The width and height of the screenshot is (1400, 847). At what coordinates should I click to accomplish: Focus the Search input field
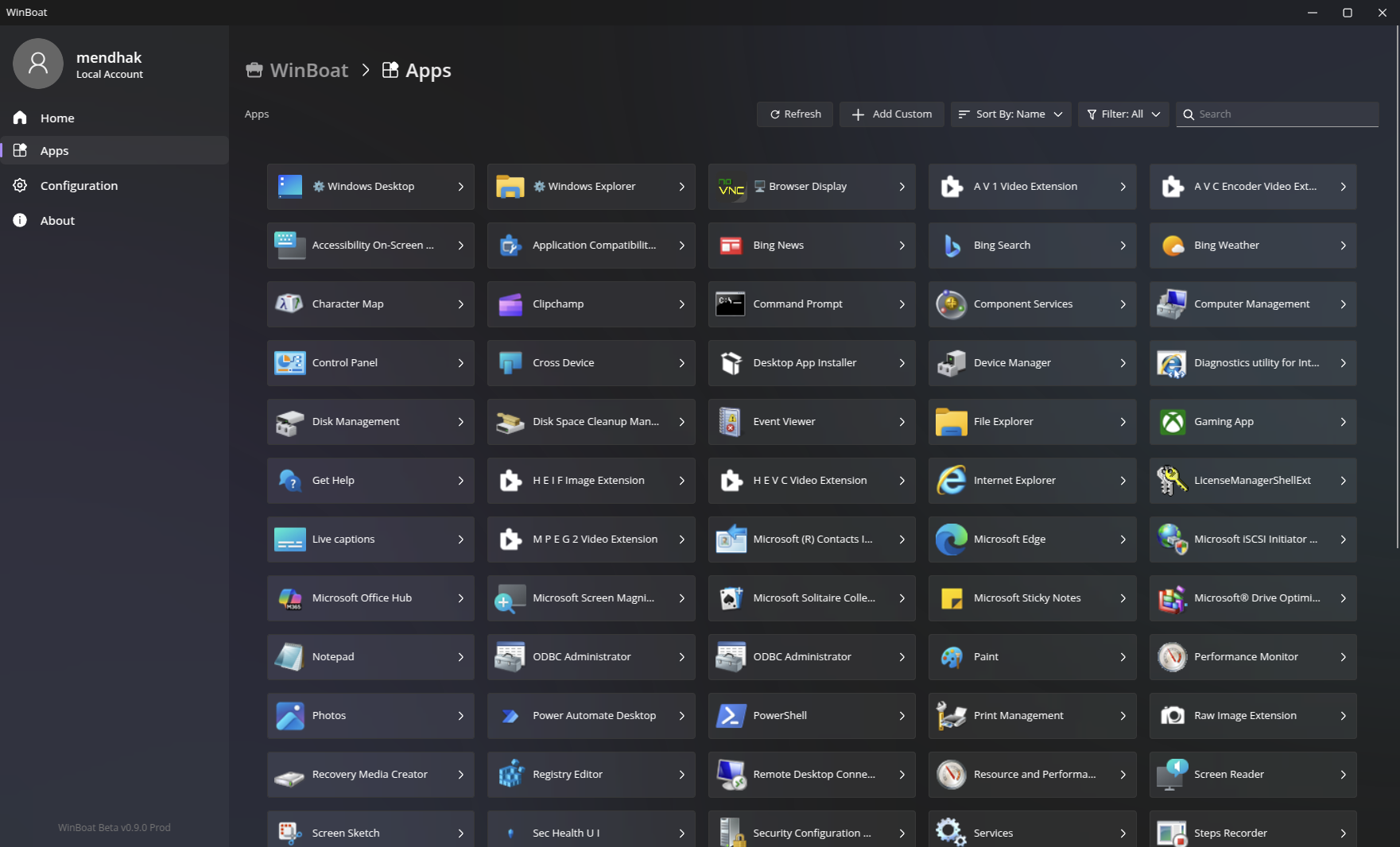pyautogui.click(x=1285, y=114)
